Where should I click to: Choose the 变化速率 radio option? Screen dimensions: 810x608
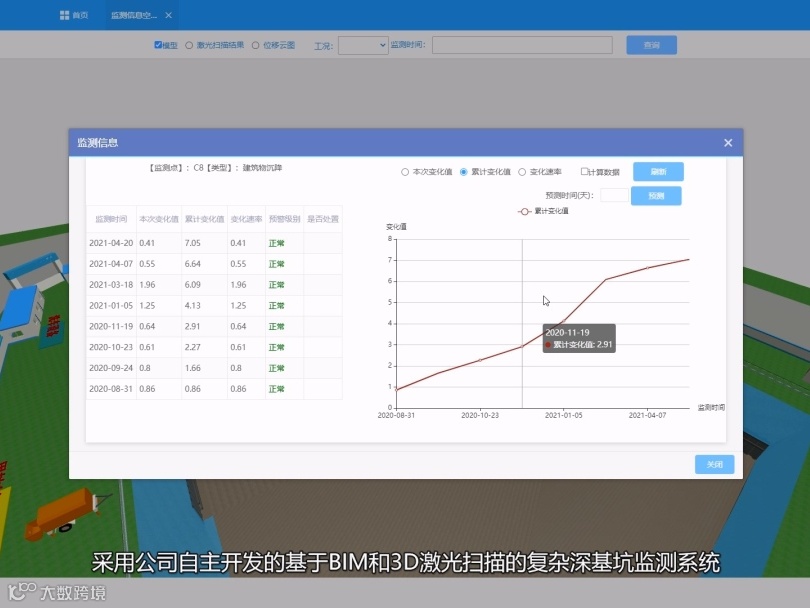(522, 172)
